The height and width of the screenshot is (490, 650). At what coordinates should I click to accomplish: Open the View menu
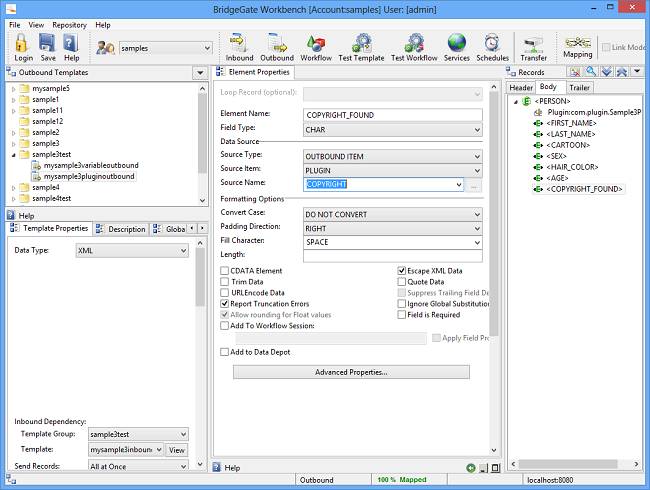pos(36,25)
